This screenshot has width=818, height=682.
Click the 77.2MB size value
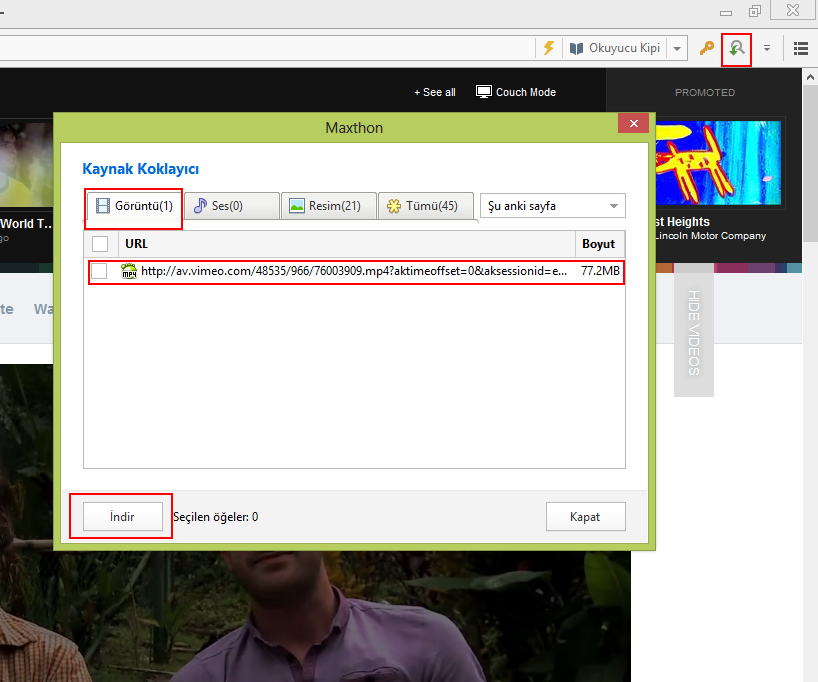(600, 271)
